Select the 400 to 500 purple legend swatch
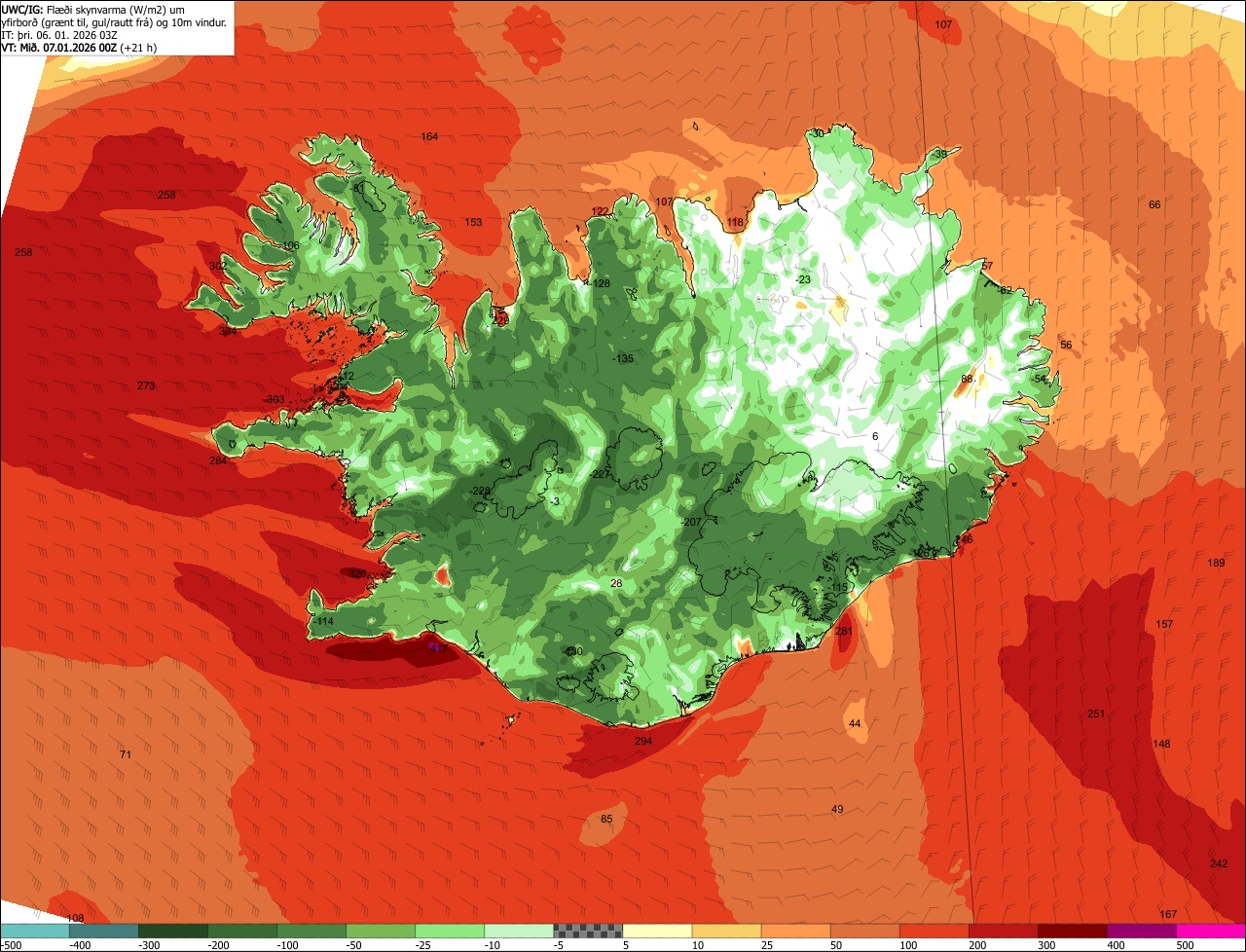This screenshot has width=1246, height=952. (x=1142, y=931)
